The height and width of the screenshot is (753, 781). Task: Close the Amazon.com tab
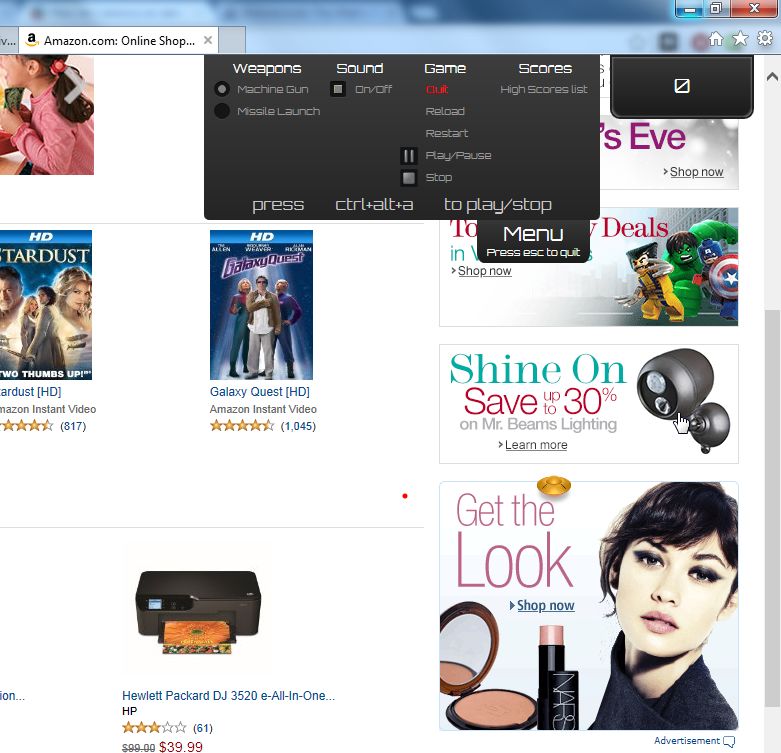(208, 40)
